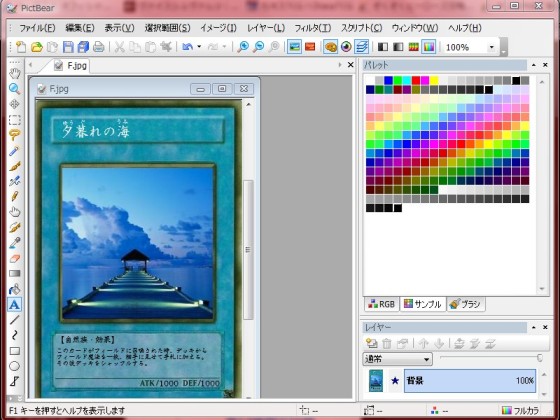Collapse the レイヤー panel arrow
560x420 pixels.
[534, 327]
